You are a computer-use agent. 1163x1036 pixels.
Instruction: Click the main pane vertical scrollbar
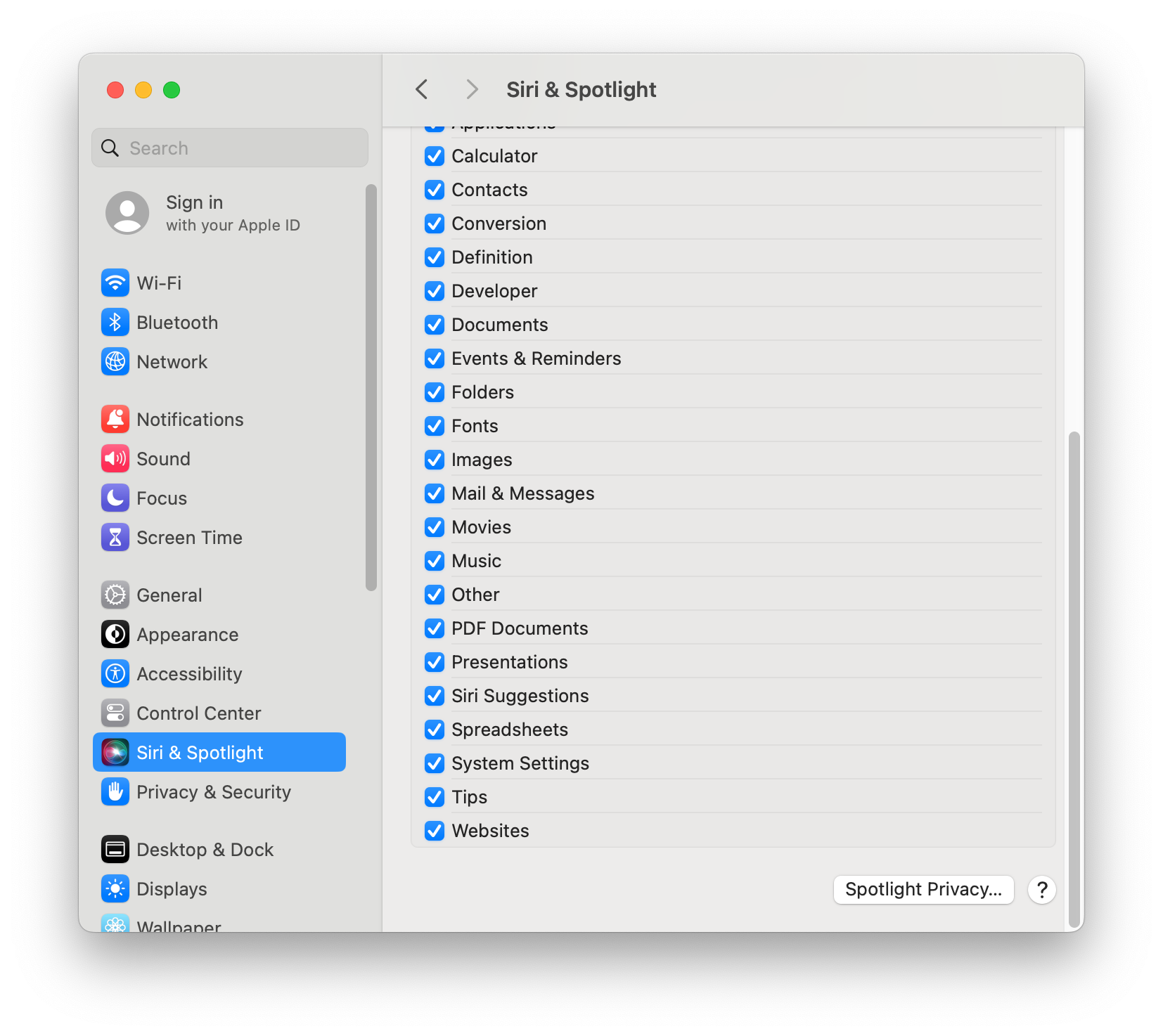1074,675
